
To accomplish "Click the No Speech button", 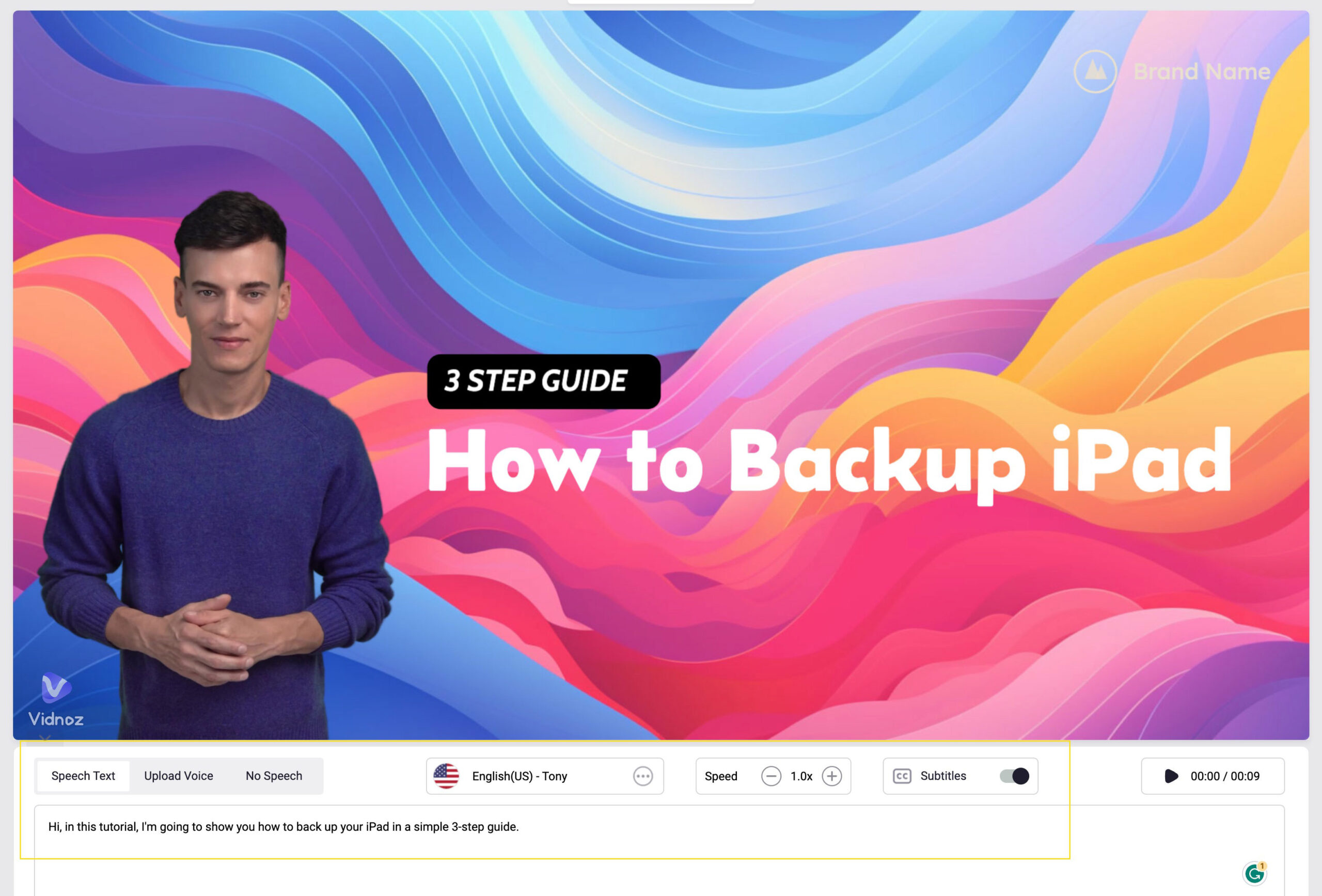I will [x=274, y=775].
